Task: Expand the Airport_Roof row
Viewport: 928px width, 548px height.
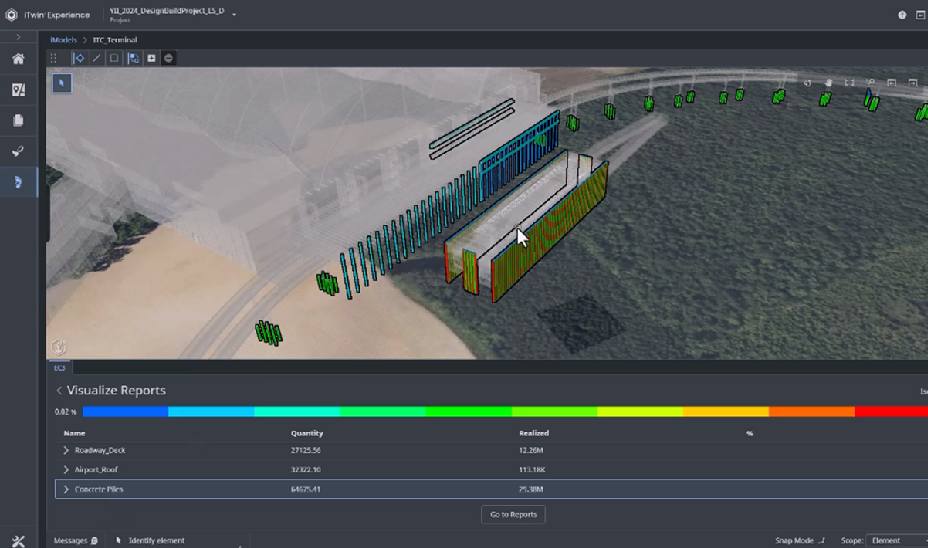Action: point(67,469)
